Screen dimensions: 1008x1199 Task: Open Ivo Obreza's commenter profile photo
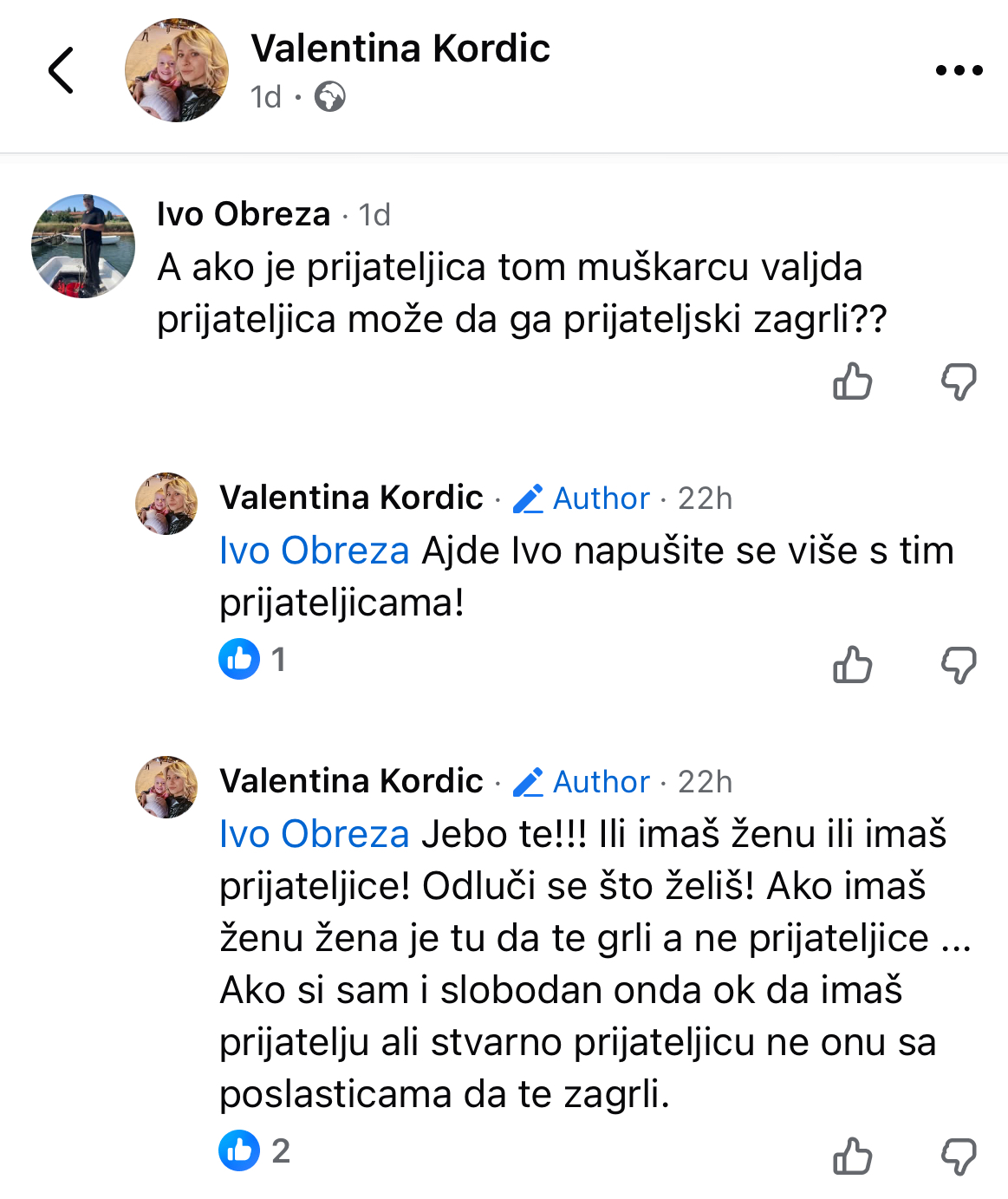coord(83,246)
